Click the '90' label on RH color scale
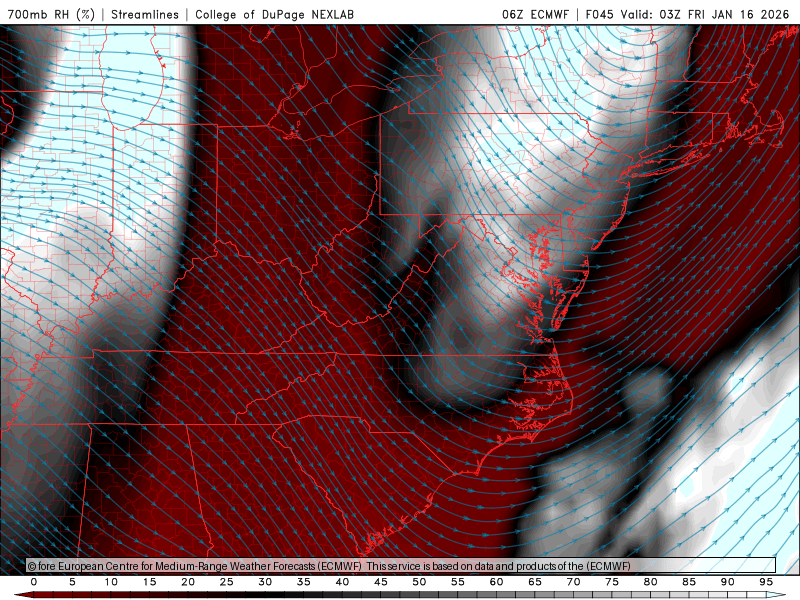This screenshot has height=600, width=800. point(728,582)
